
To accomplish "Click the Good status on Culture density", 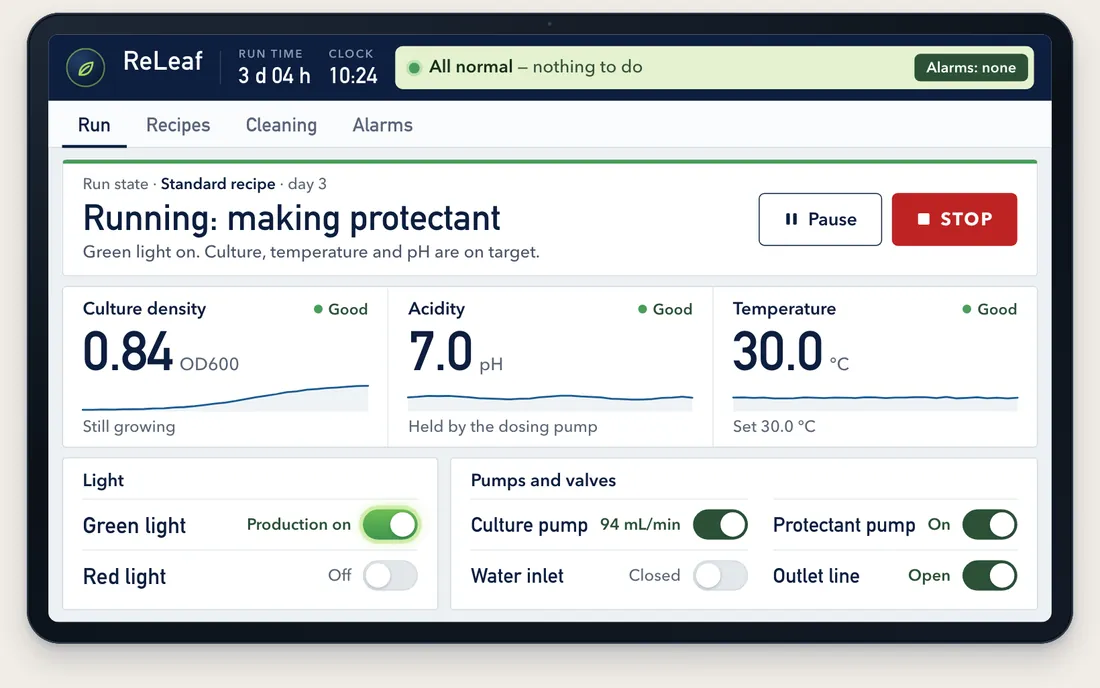I will (x=341, y=309).
